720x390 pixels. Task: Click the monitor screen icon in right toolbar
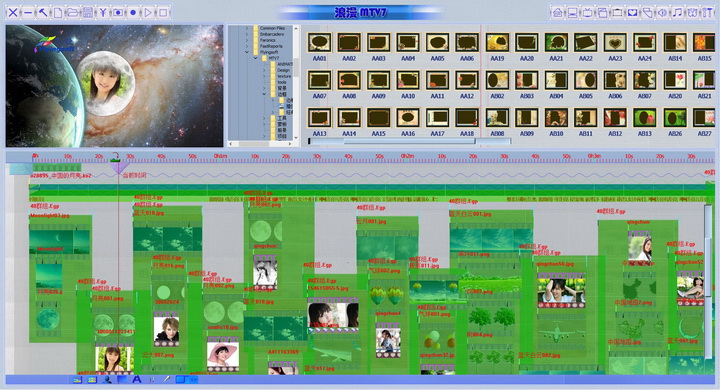coord(573,12)
